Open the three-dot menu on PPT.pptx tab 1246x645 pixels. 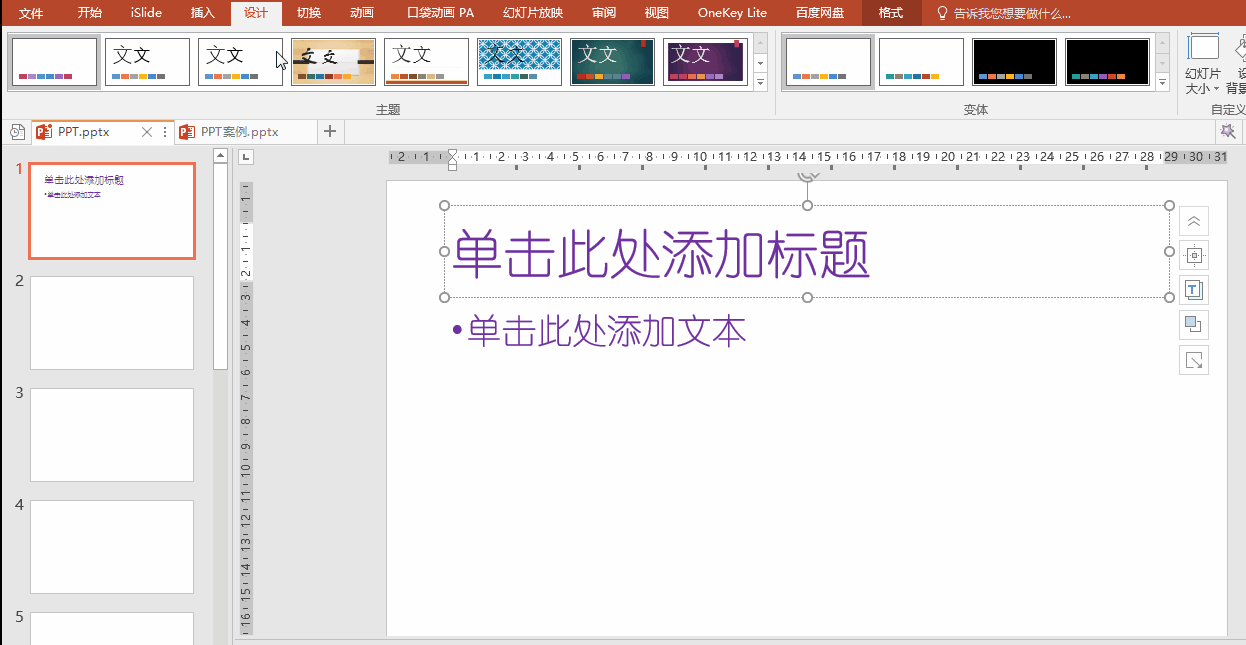[x=164, y=131]
